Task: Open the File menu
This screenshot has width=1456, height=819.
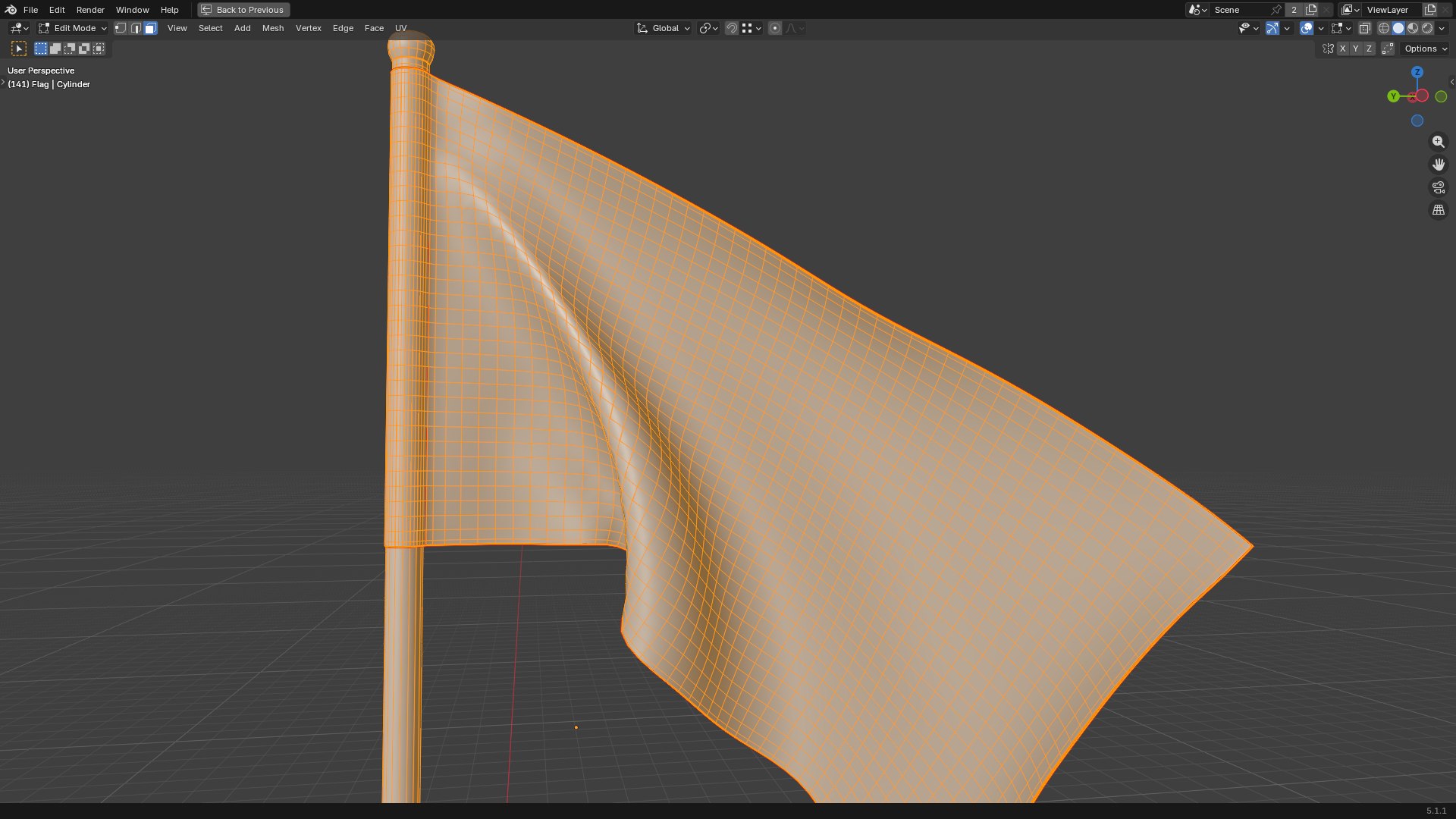Action: click(30, 10)
